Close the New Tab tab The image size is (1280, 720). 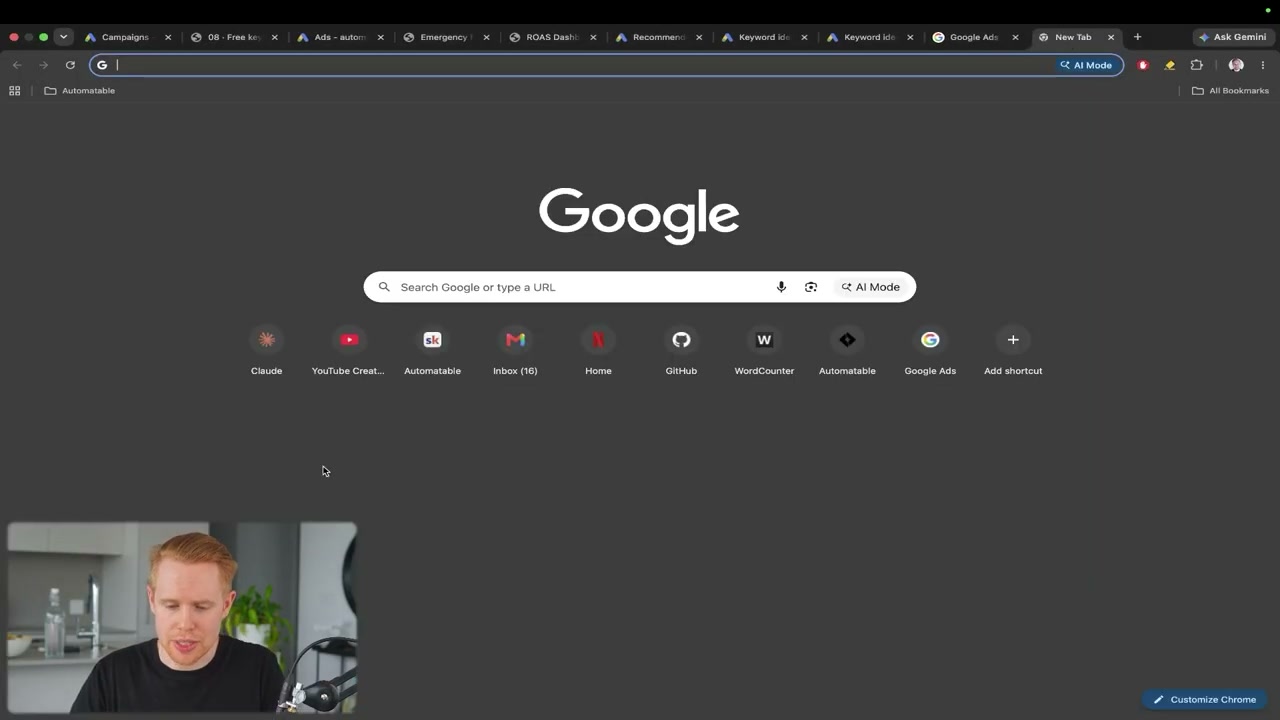1111,37
